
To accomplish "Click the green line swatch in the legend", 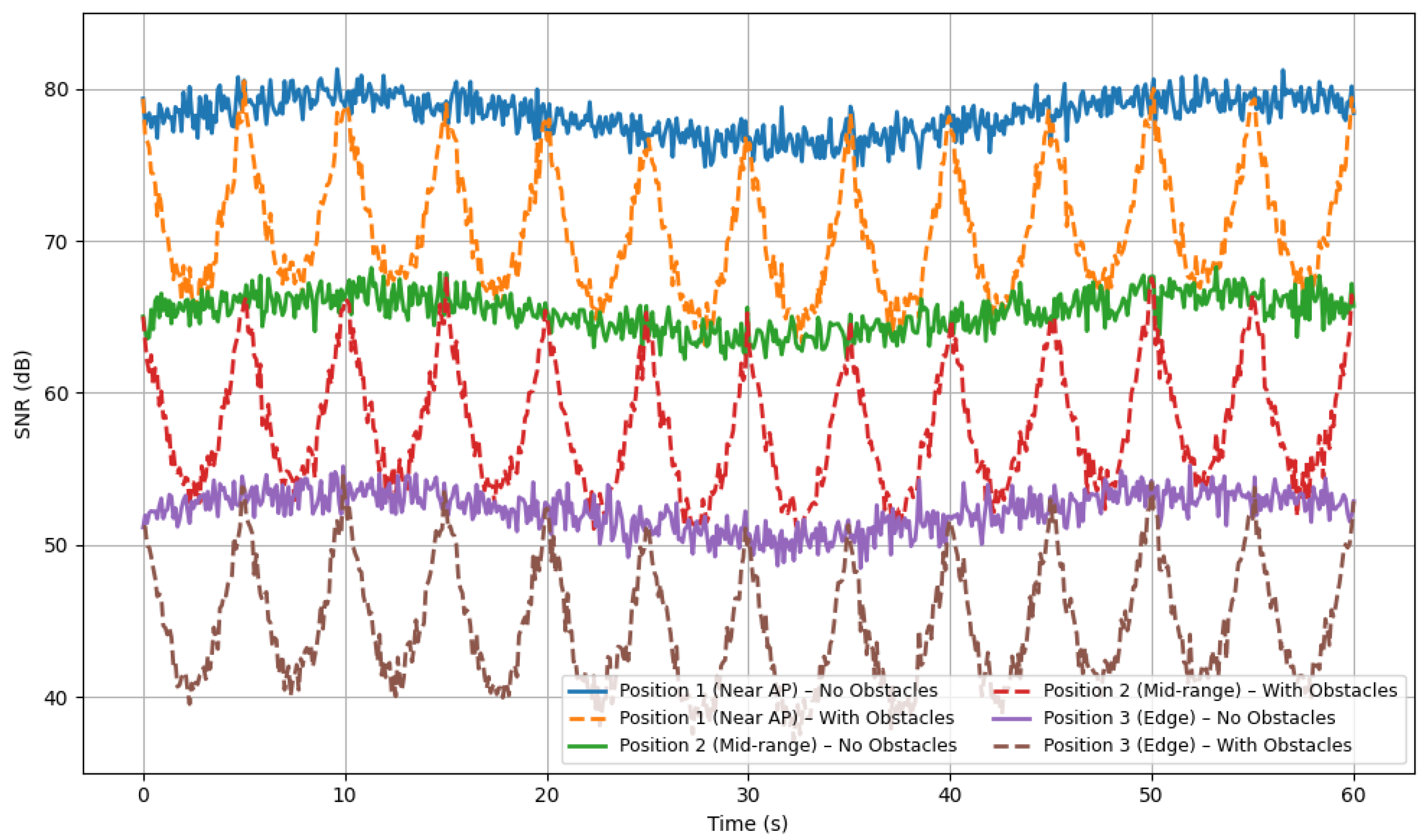I will click(x=587, y=745).
